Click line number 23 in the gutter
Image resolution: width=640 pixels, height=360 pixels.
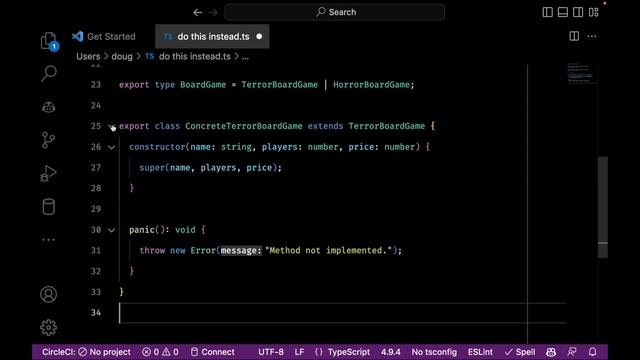96,85
